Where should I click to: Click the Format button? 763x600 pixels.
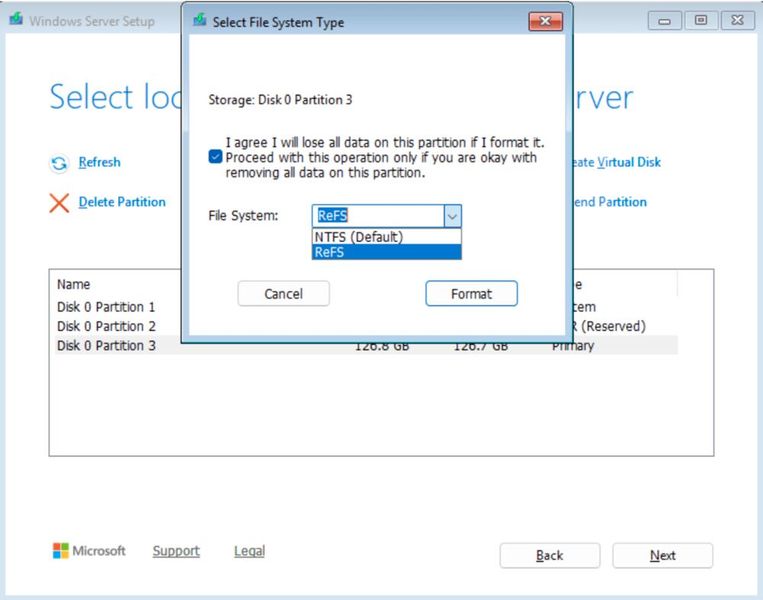point(471,293)
